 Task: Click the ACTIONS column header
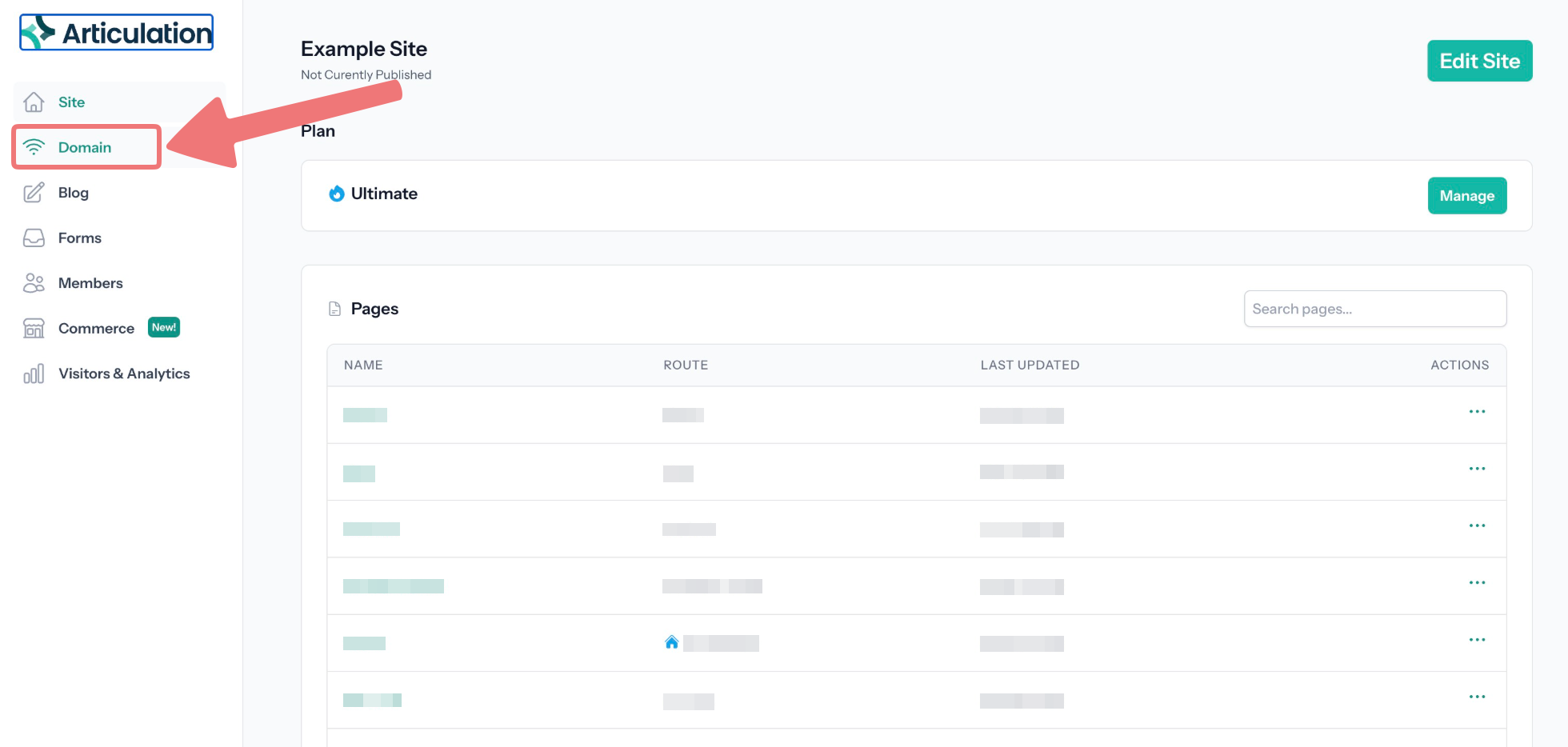(1460, 365)
